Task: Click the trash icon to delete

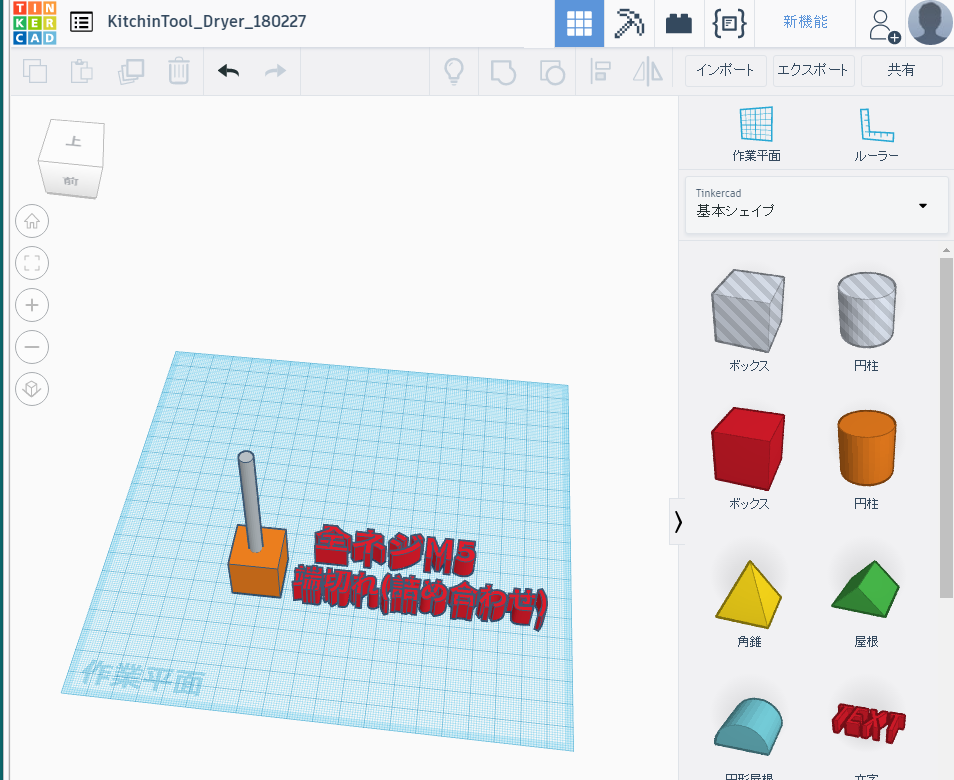Action: (179, 71)
